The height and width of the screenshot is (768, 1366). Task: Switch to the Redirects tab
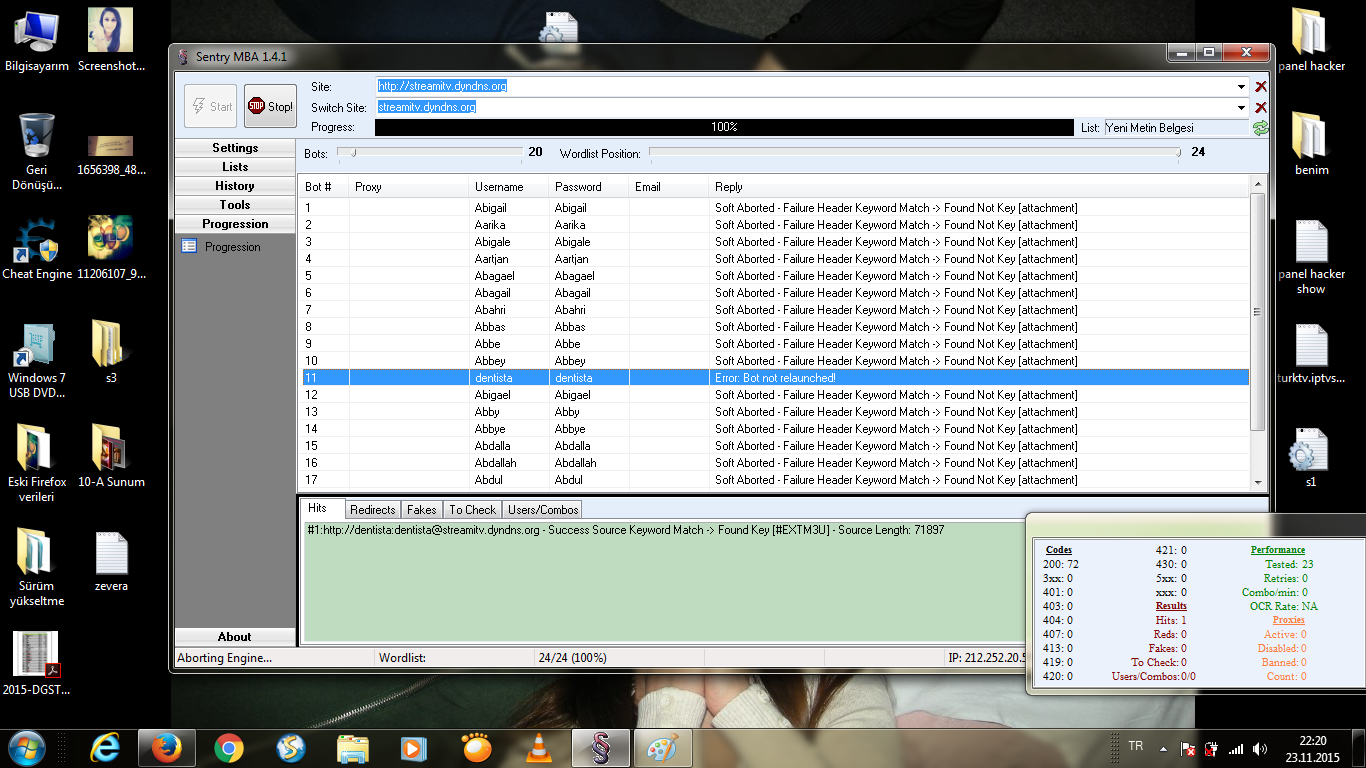point(373,510)
